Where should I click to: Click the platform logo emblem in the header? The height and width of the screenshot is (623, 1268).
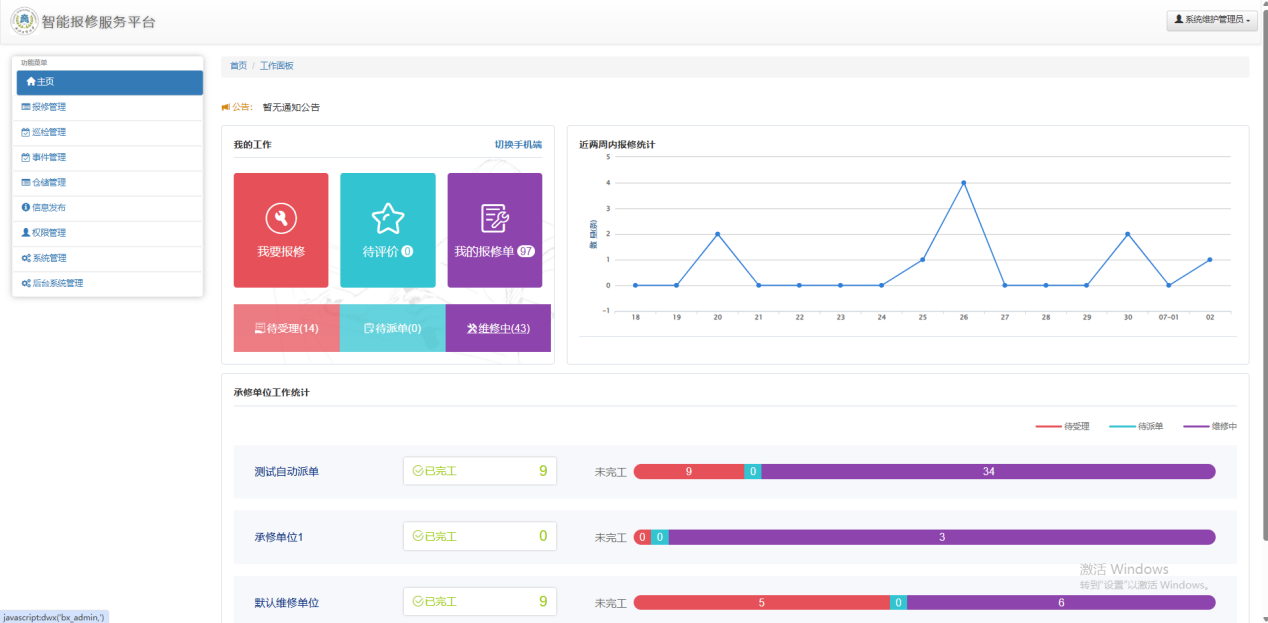pos(24,21)
